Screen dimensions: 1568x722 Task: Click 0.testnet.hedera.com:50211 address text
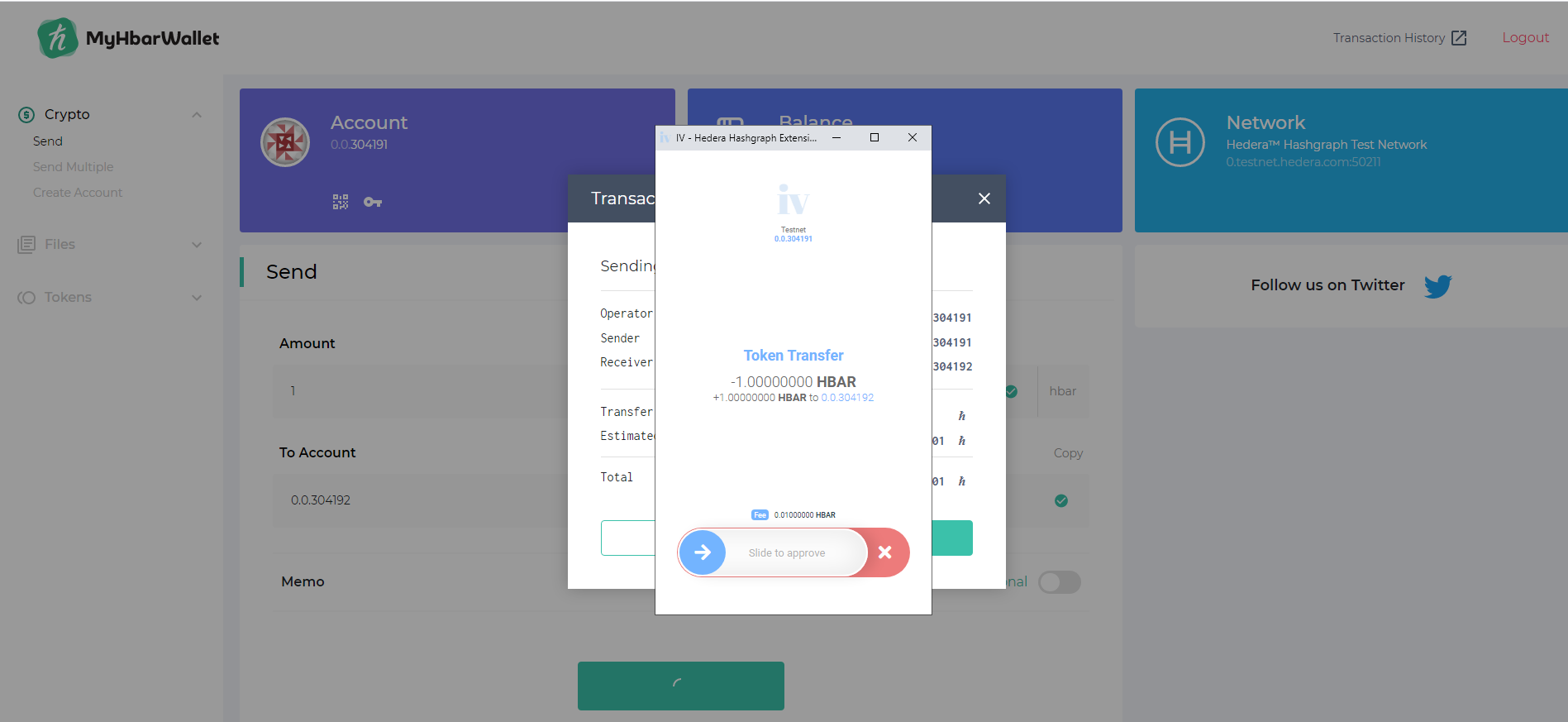click(1303, 162)
